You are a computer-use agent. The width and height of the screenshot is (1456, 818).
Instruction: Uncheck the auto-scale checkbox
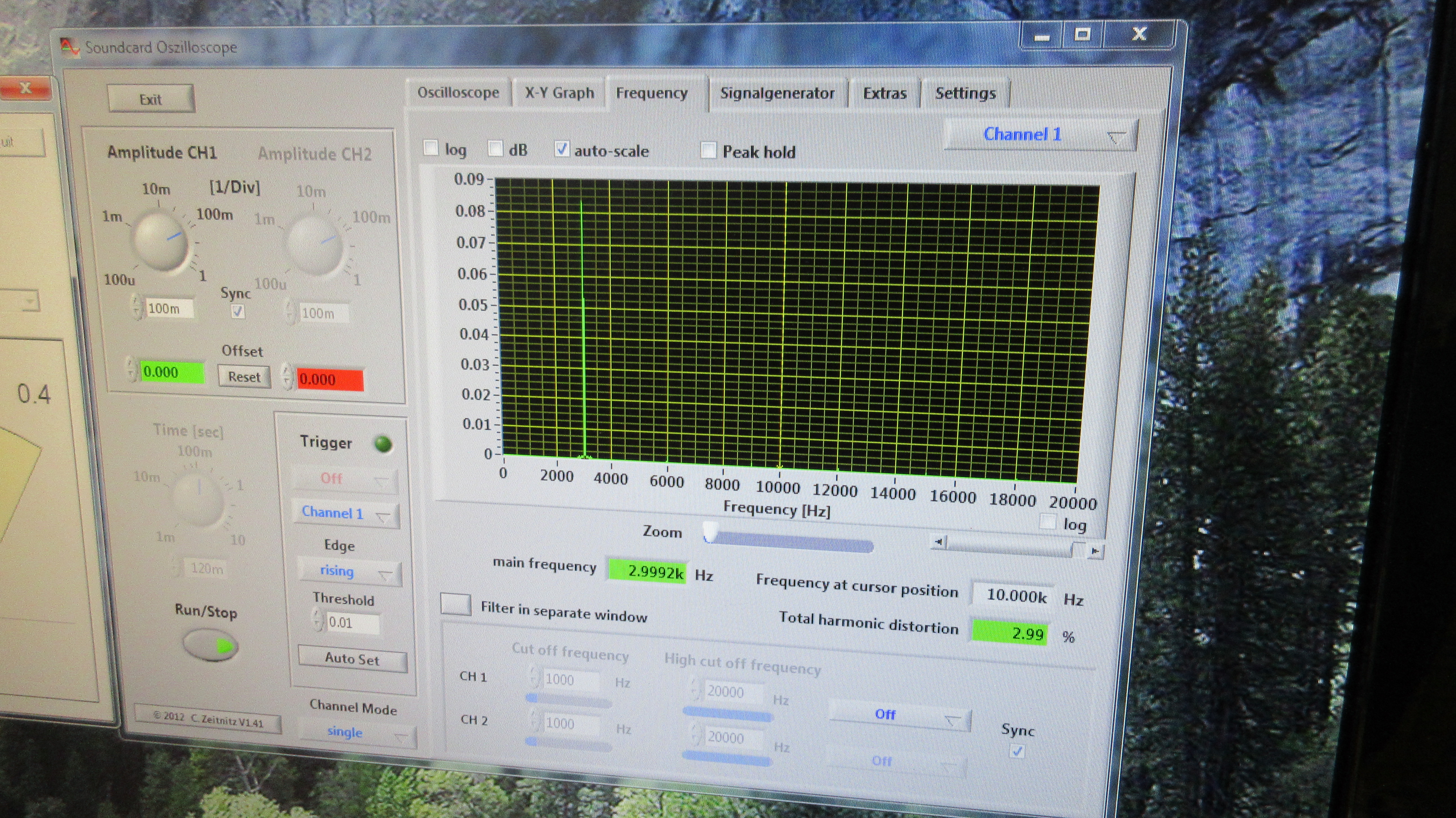562,149
